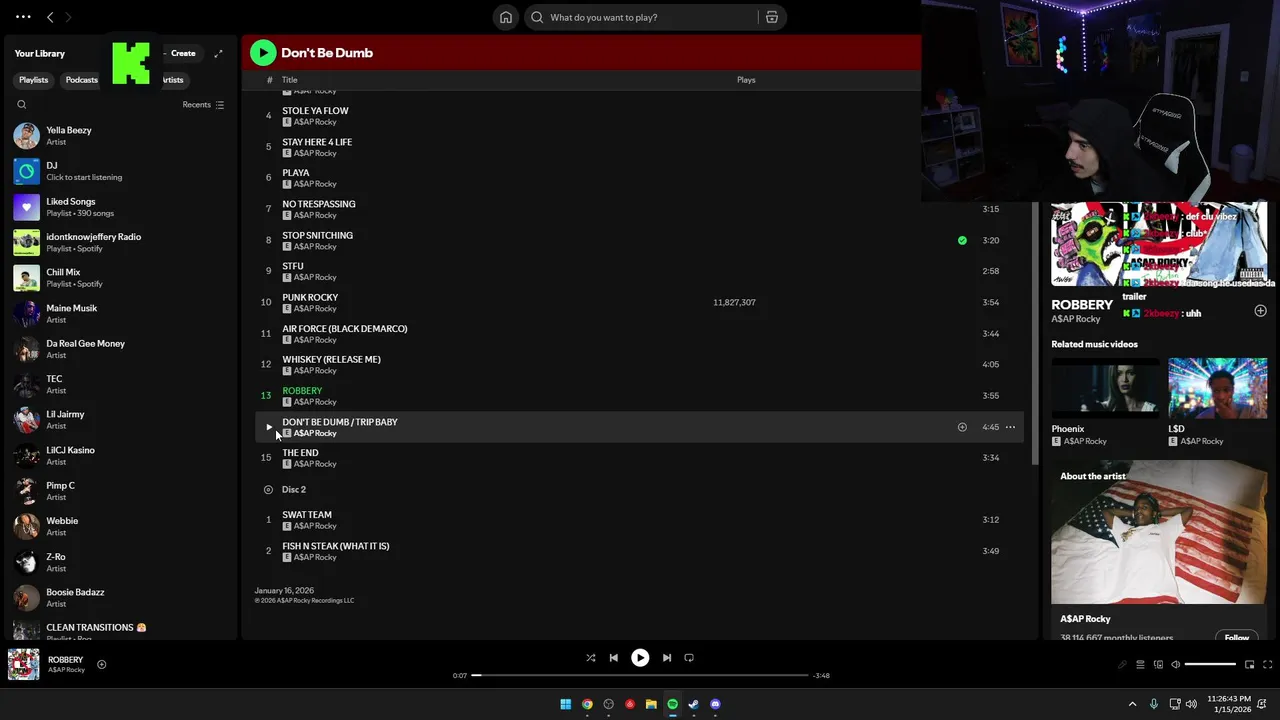Click the main Play button in player bar
Viewport: 1280px width, 720px height.
click(x=640, y=658)
